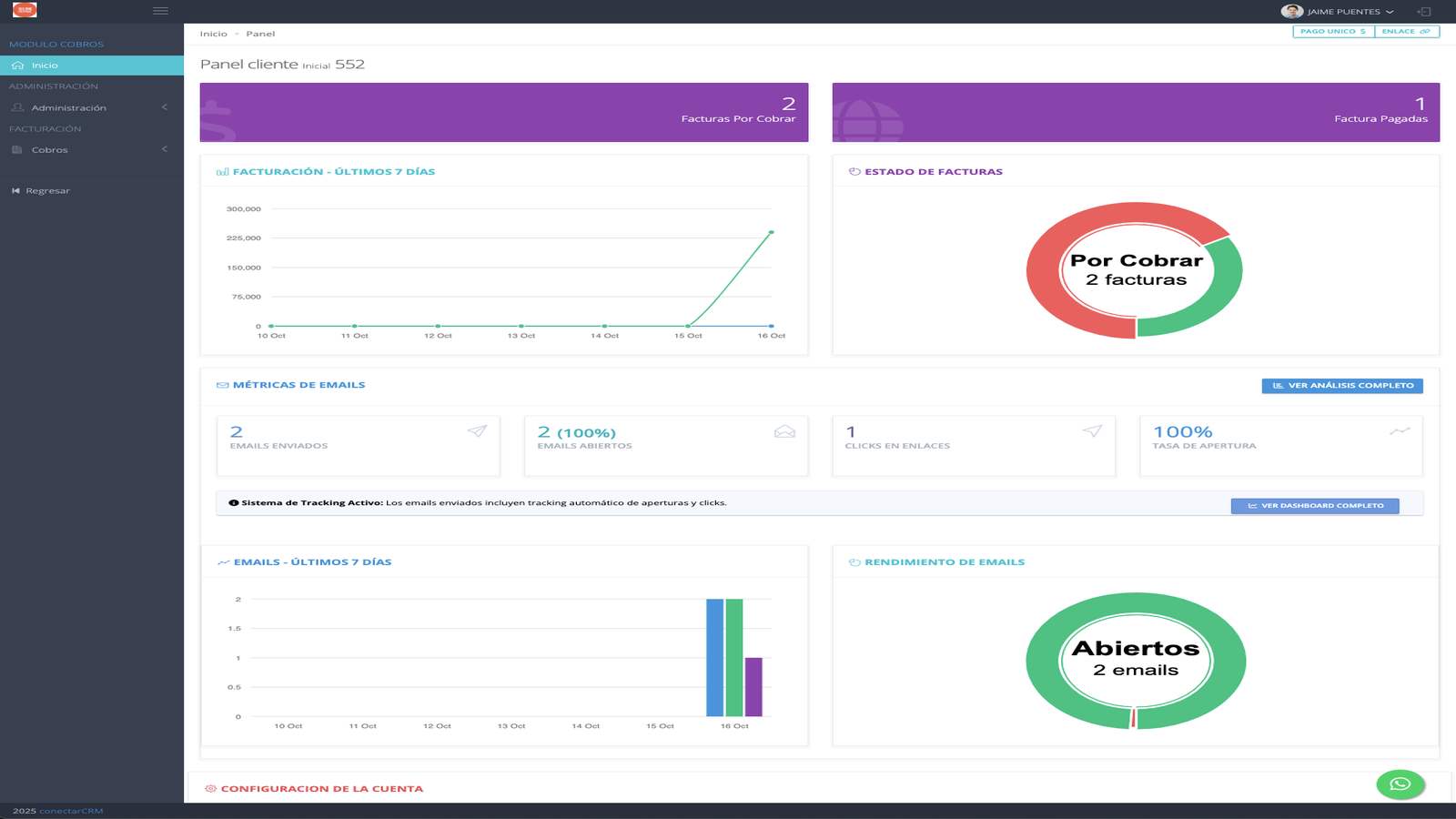The image size is (1456, 819).
Task: Click the logout icon at top right
Action: point(1424,12)
